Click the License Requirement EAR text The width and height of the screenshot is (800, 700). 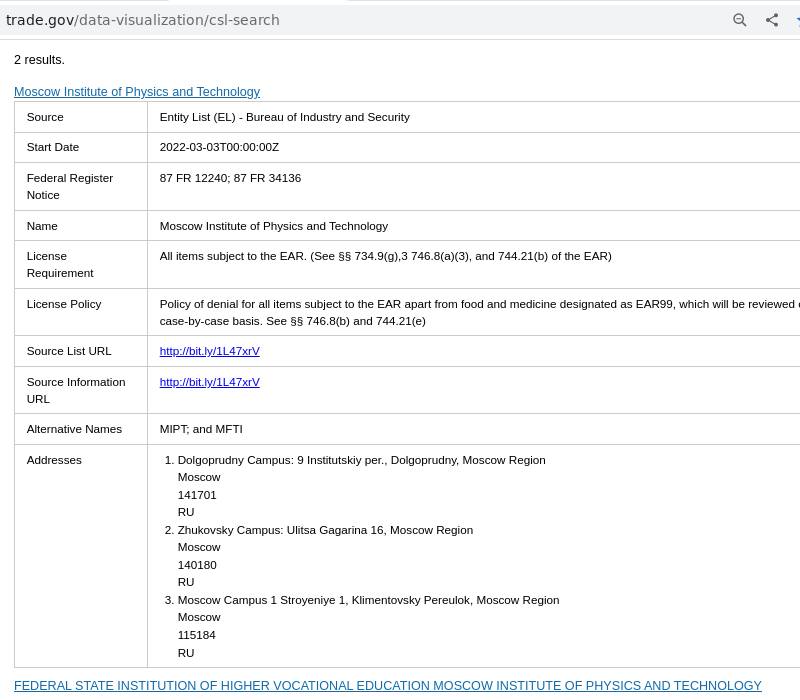[385, 256]
